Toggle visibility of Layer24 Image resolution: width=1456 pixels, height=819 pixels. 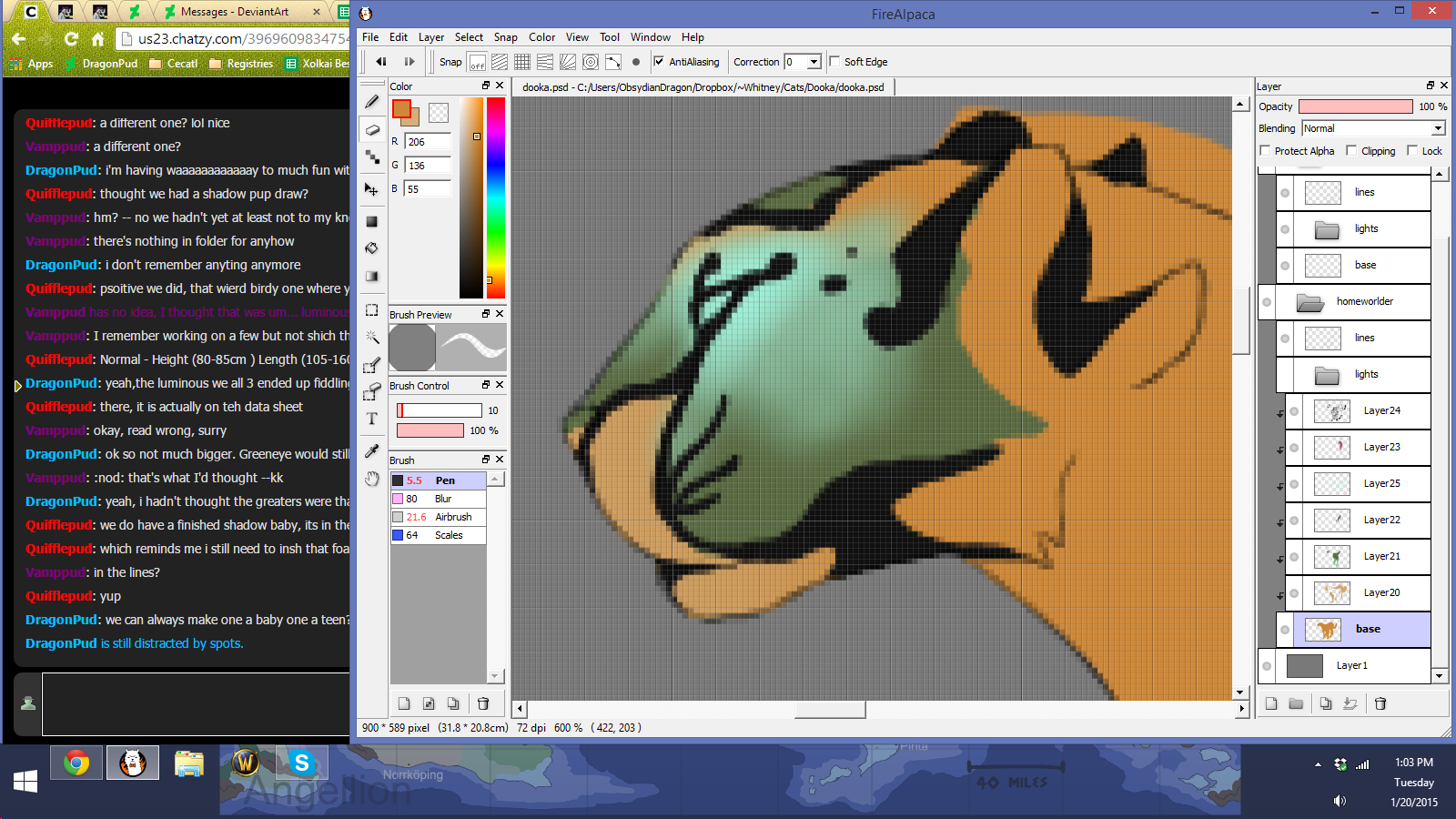pos(1294,411)
